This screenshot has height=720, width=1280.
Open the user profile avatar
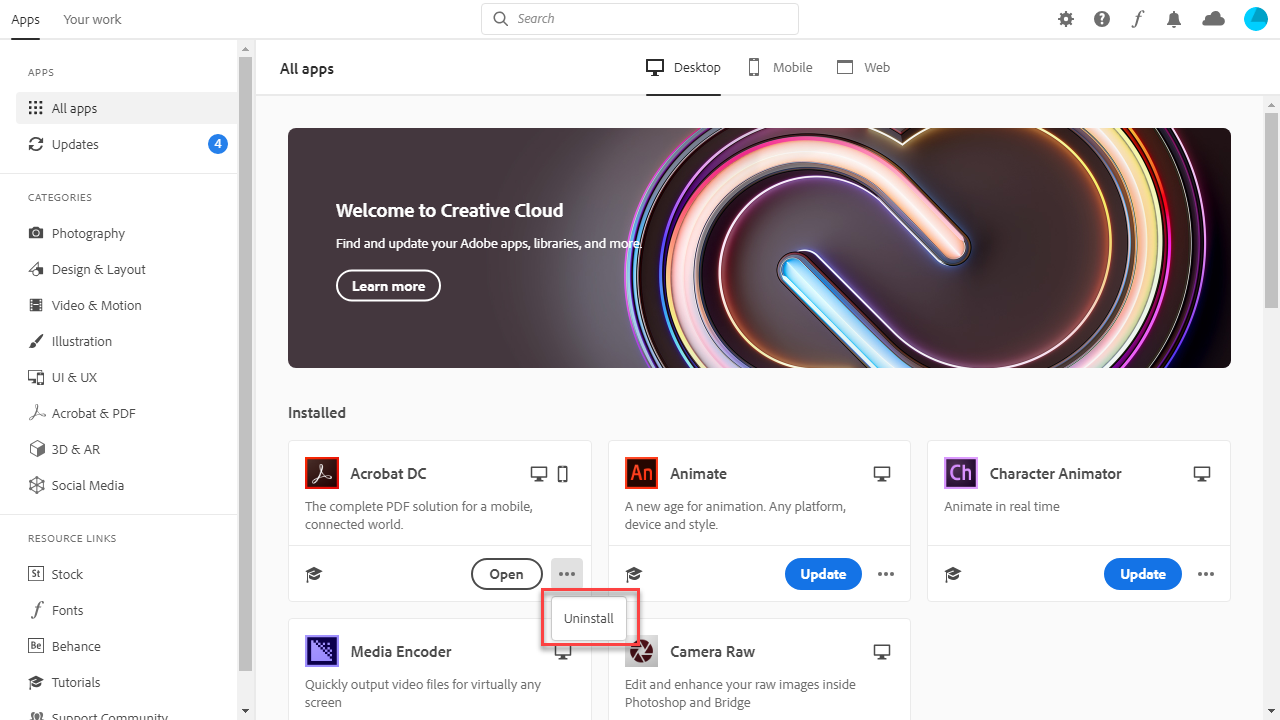tap(1255, 19)
